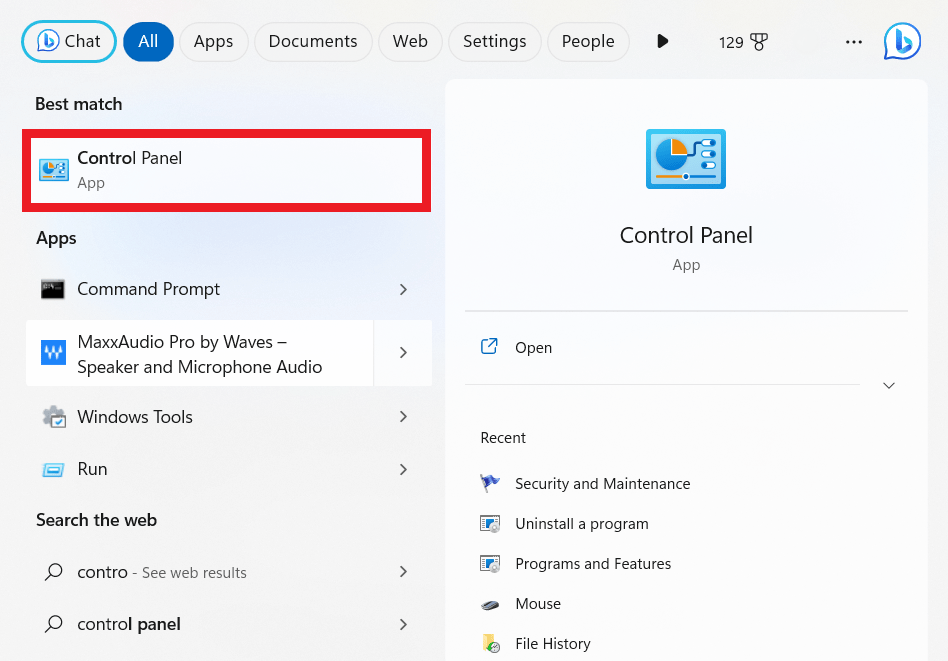
Task: Select the All search filter tab
Action: [148, 42]
